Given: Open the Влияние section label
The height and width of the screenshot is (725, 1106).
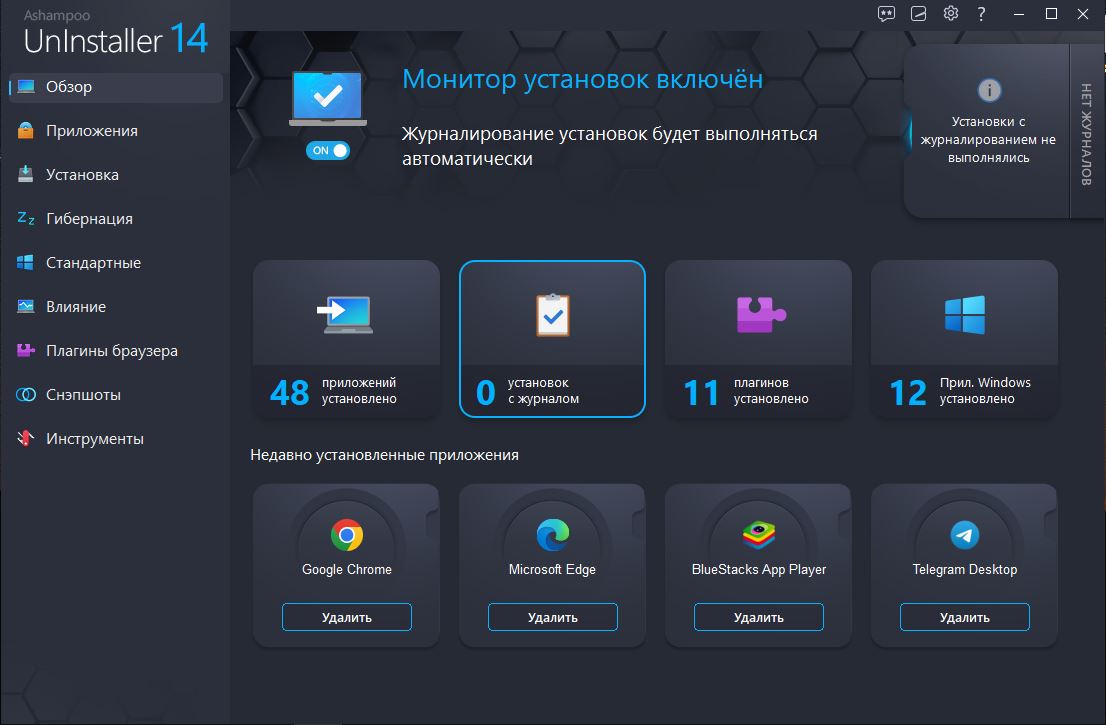Looking at the screenshot, I should click(x=76, y=307).
